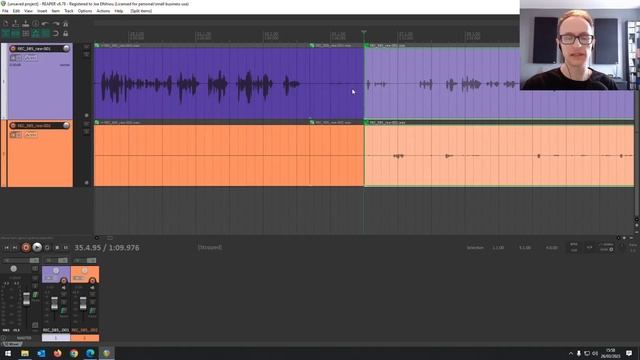Screen dimensions: 640x360
Task: Click the [Split items] last-action menu entry
Action: (141, 11)
